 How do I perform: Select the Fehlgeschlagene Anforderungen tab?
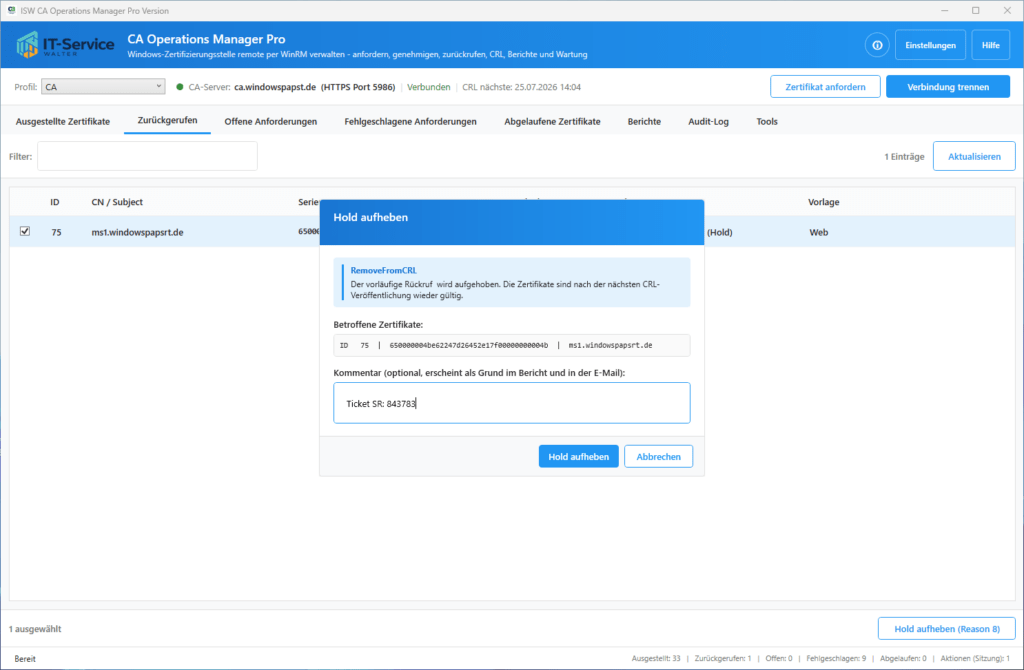pos(410,121)
